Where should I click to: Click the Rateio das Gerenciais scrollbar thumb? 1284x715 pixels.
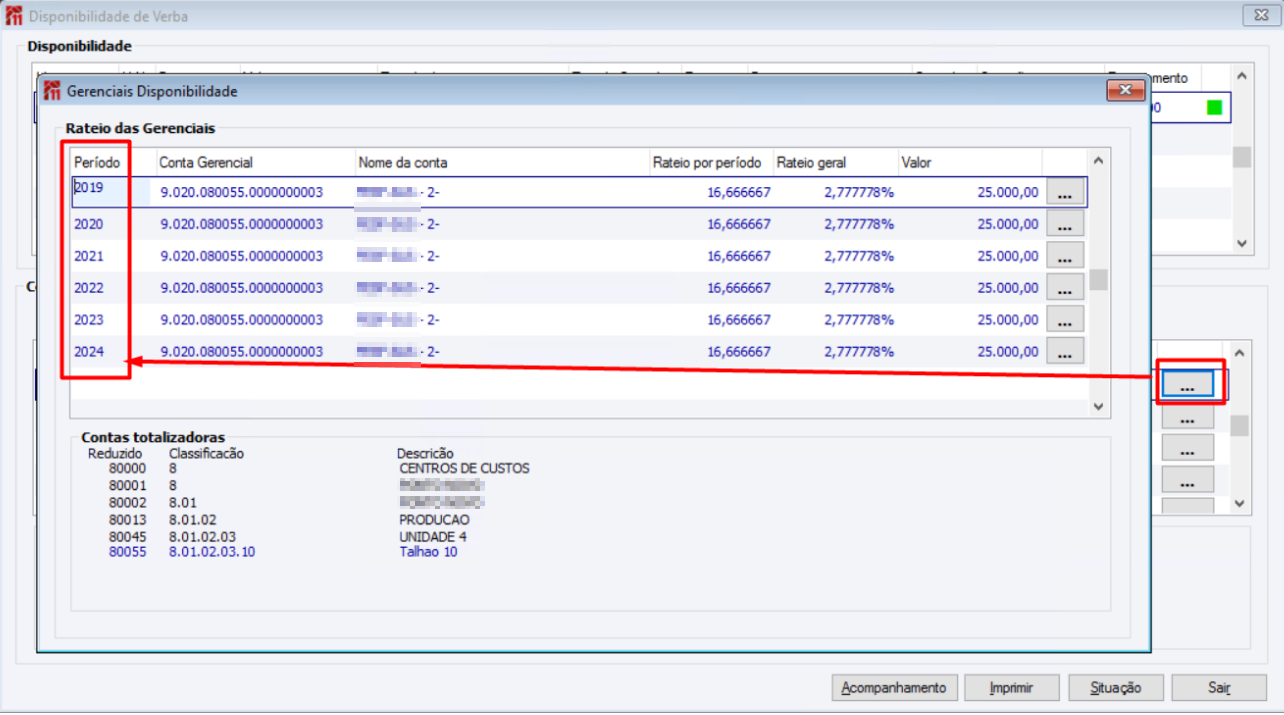tap(1098, 280)
